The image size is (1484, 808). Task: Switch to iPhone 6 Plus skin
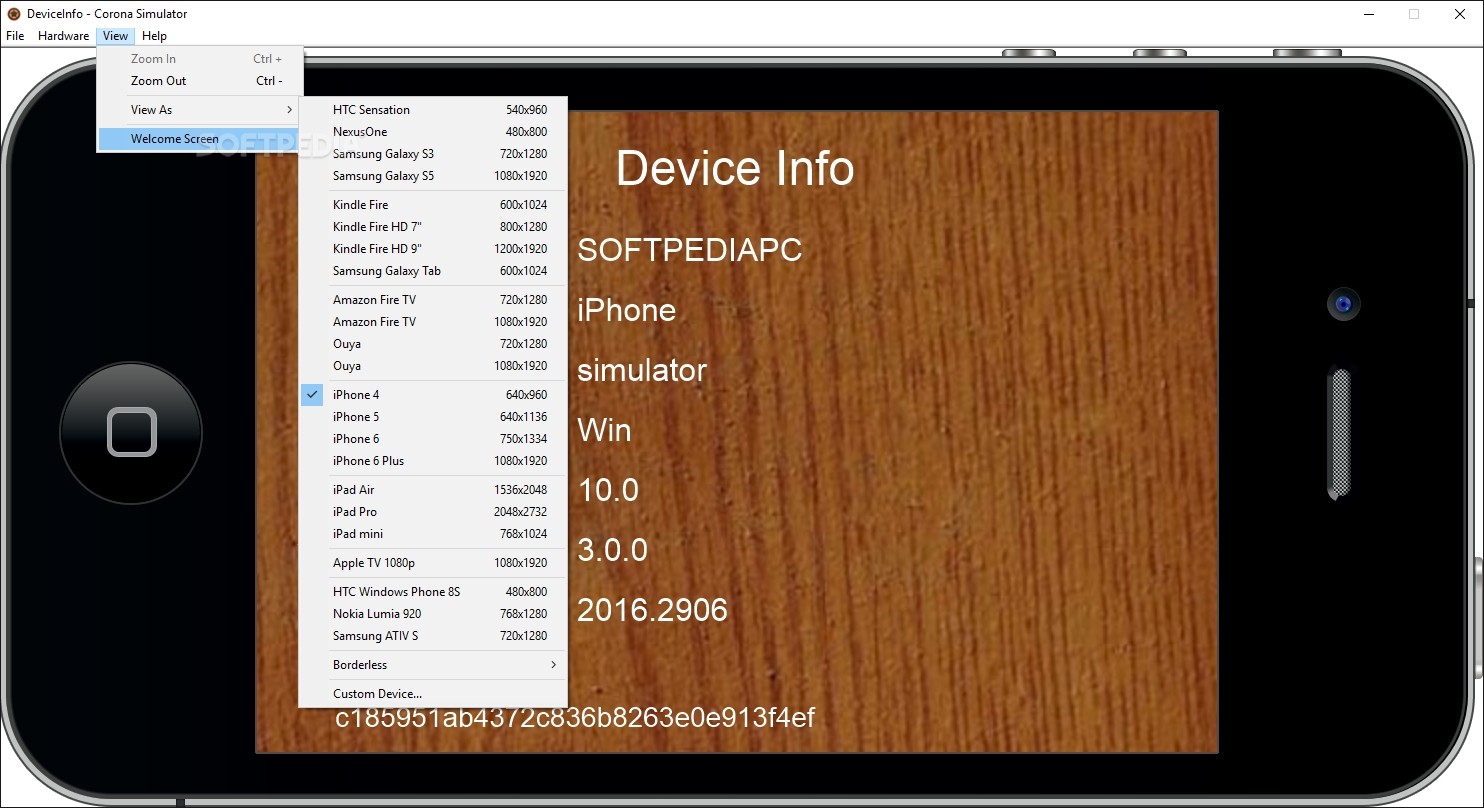(433, 461)
